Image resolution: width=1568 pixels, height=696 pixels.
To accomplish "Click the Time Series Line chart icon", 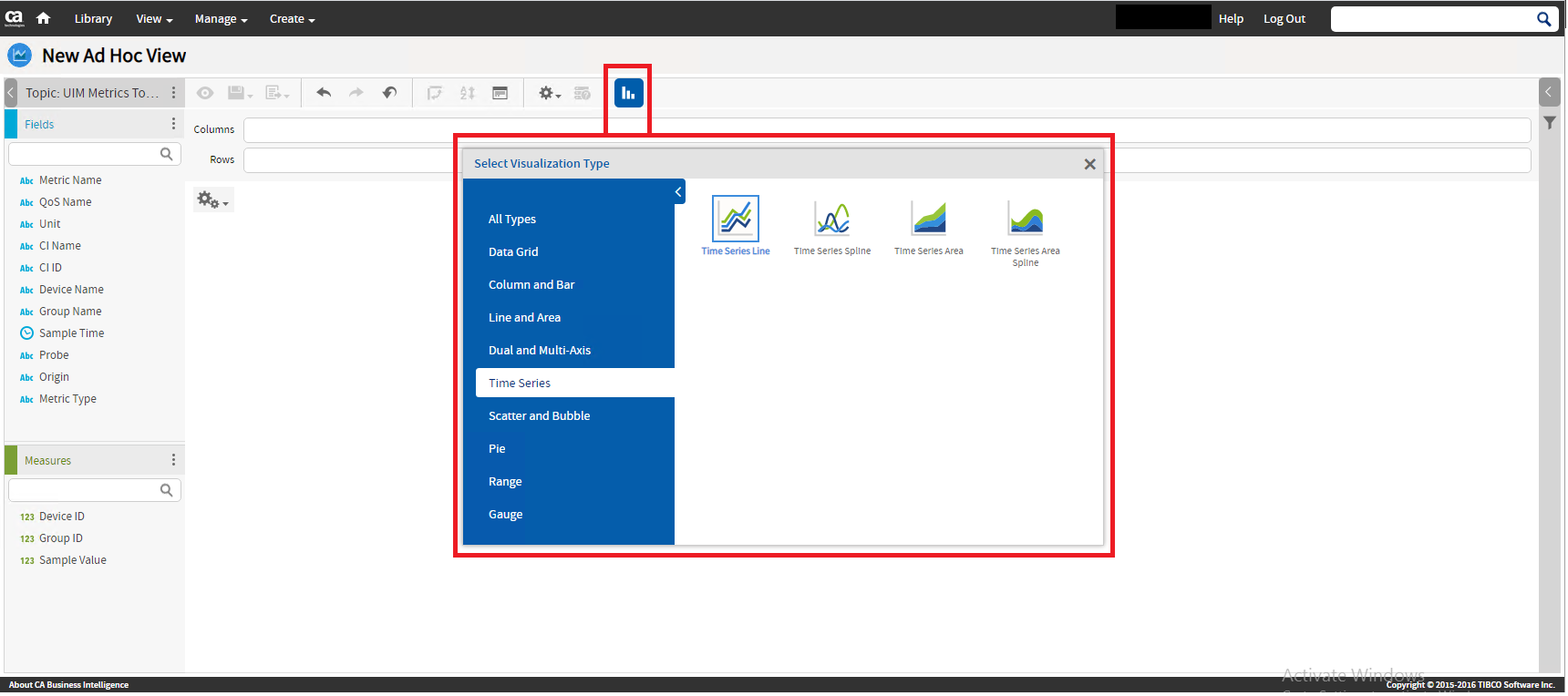I will coord(735,219).
